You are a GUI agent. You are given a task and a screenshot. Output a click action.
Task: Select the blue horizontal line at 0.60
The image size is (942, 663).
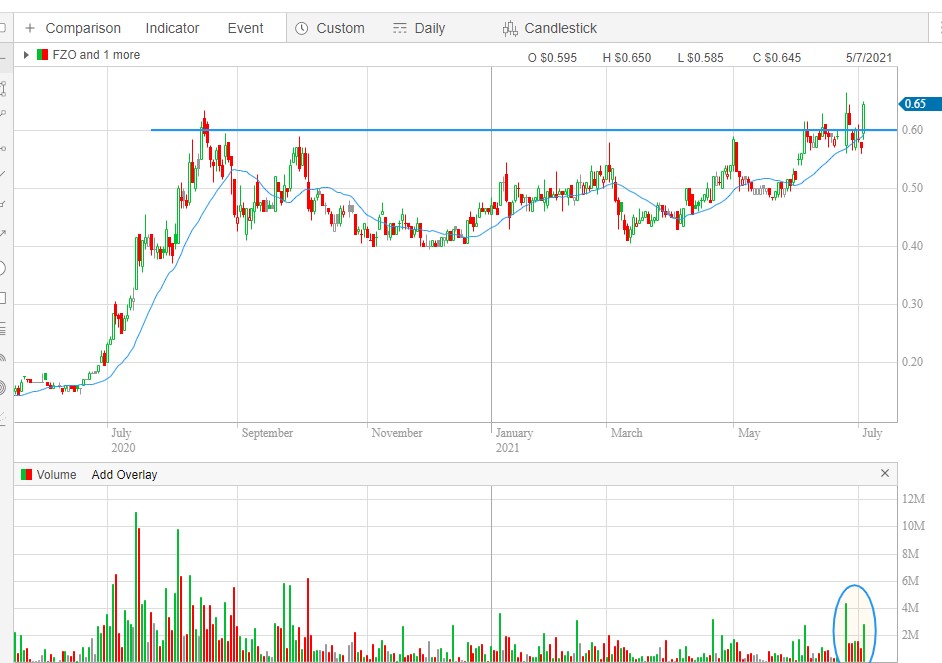tap(523, 130)
